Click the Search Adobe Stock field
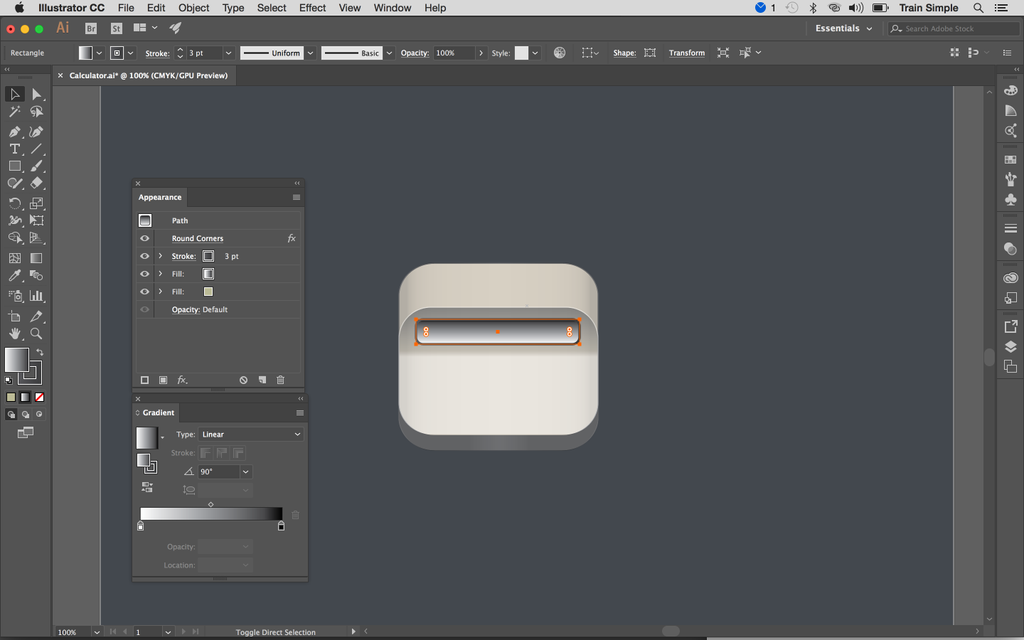The image size is (1024, 640). [x=950, y=28]
